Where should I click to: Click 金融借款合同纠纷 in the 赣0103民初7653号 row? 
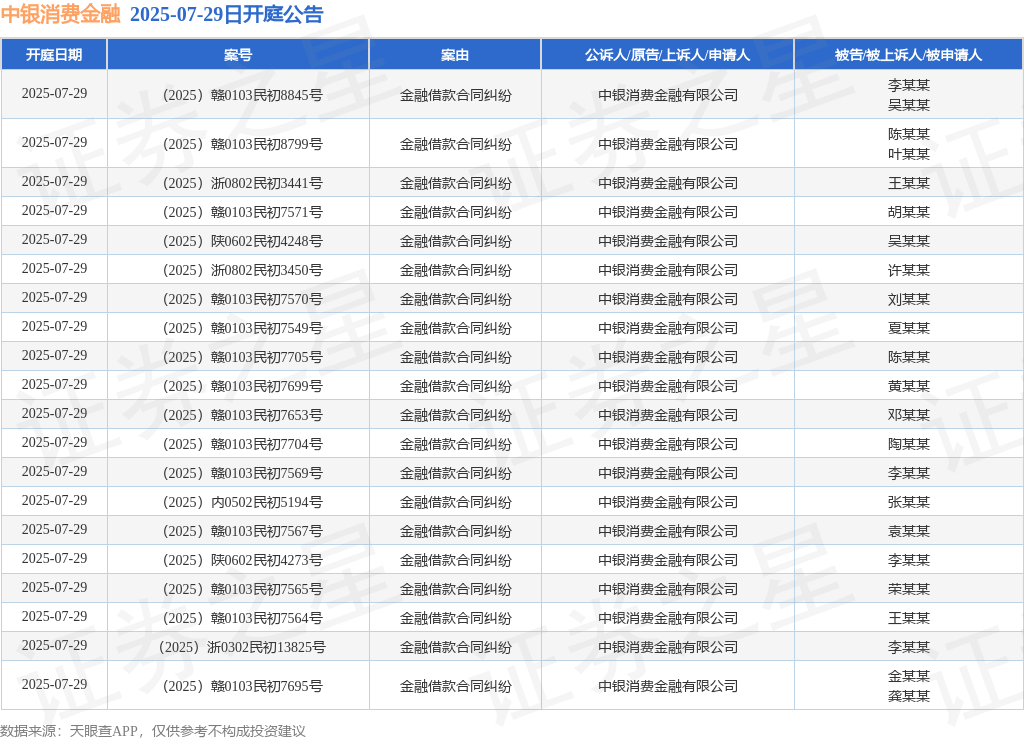click(x=455, y=415)
